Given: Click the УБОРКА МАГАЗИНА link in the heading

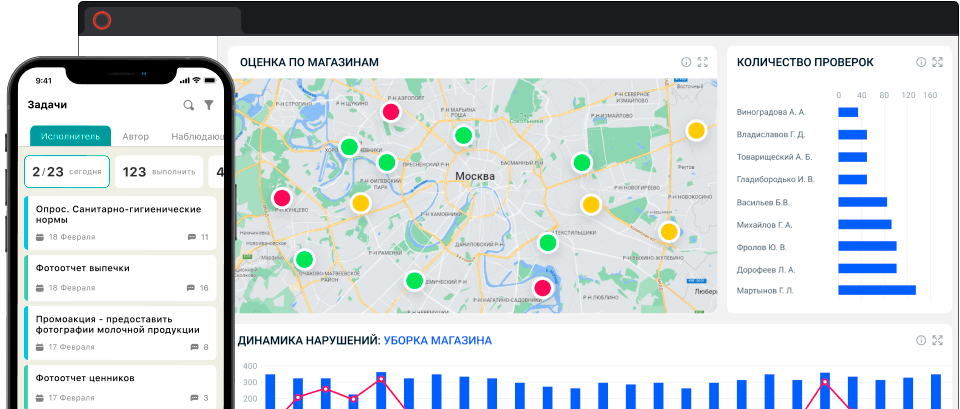Looking at the screenshot, I should (x=438, y=340).
